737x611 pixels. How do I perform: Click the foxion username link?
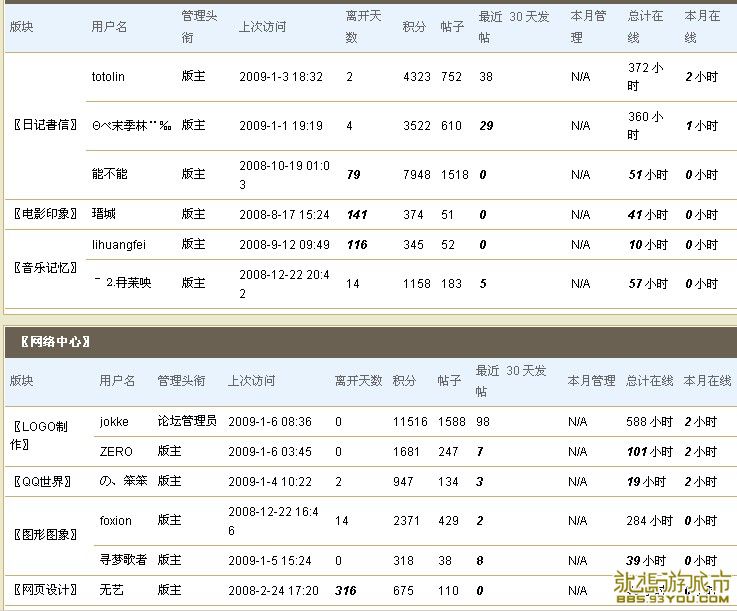pos(116,521)
